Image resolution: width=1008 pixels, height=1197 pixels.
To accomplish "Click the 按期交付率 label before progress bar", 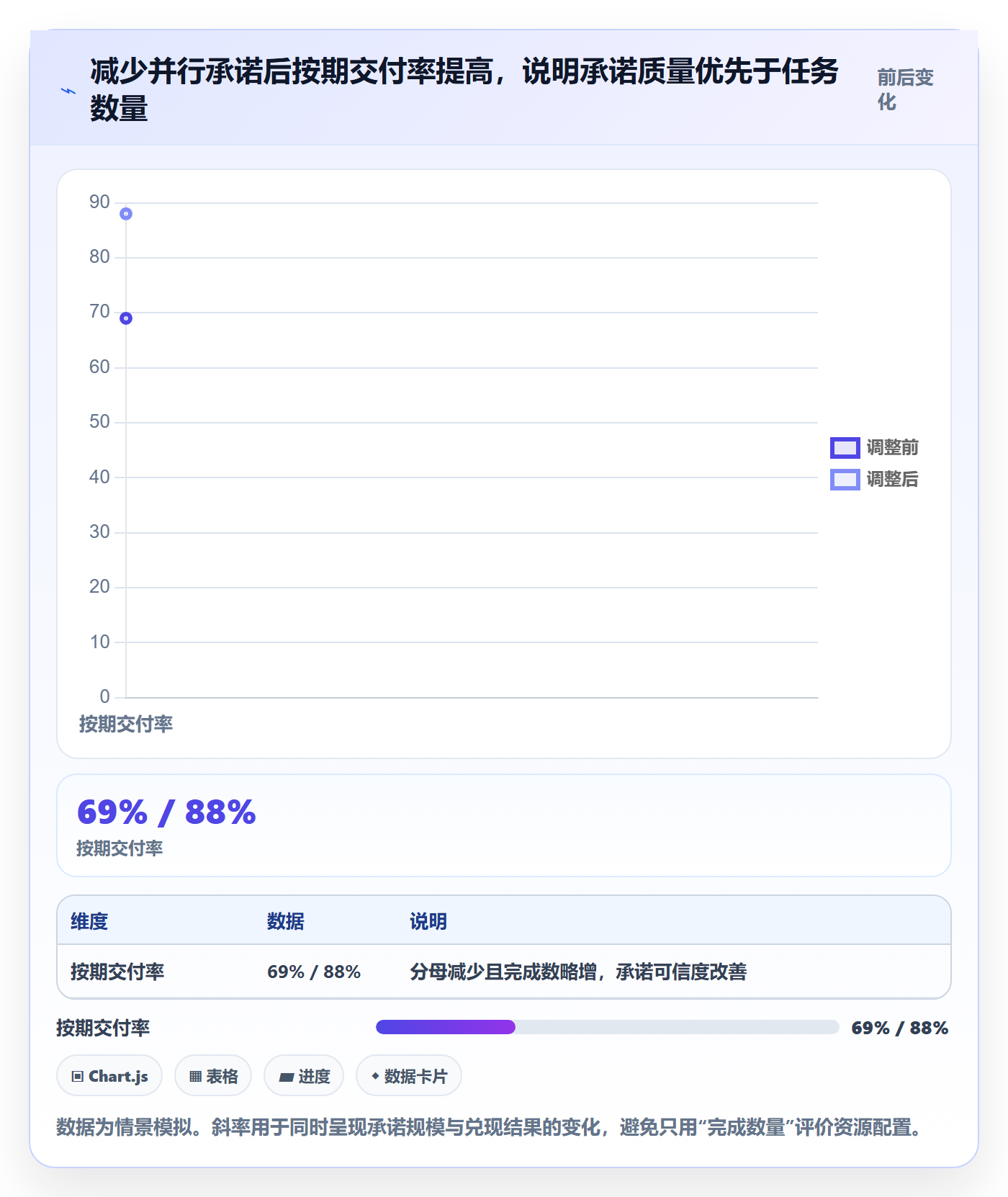I will 103,1028.
